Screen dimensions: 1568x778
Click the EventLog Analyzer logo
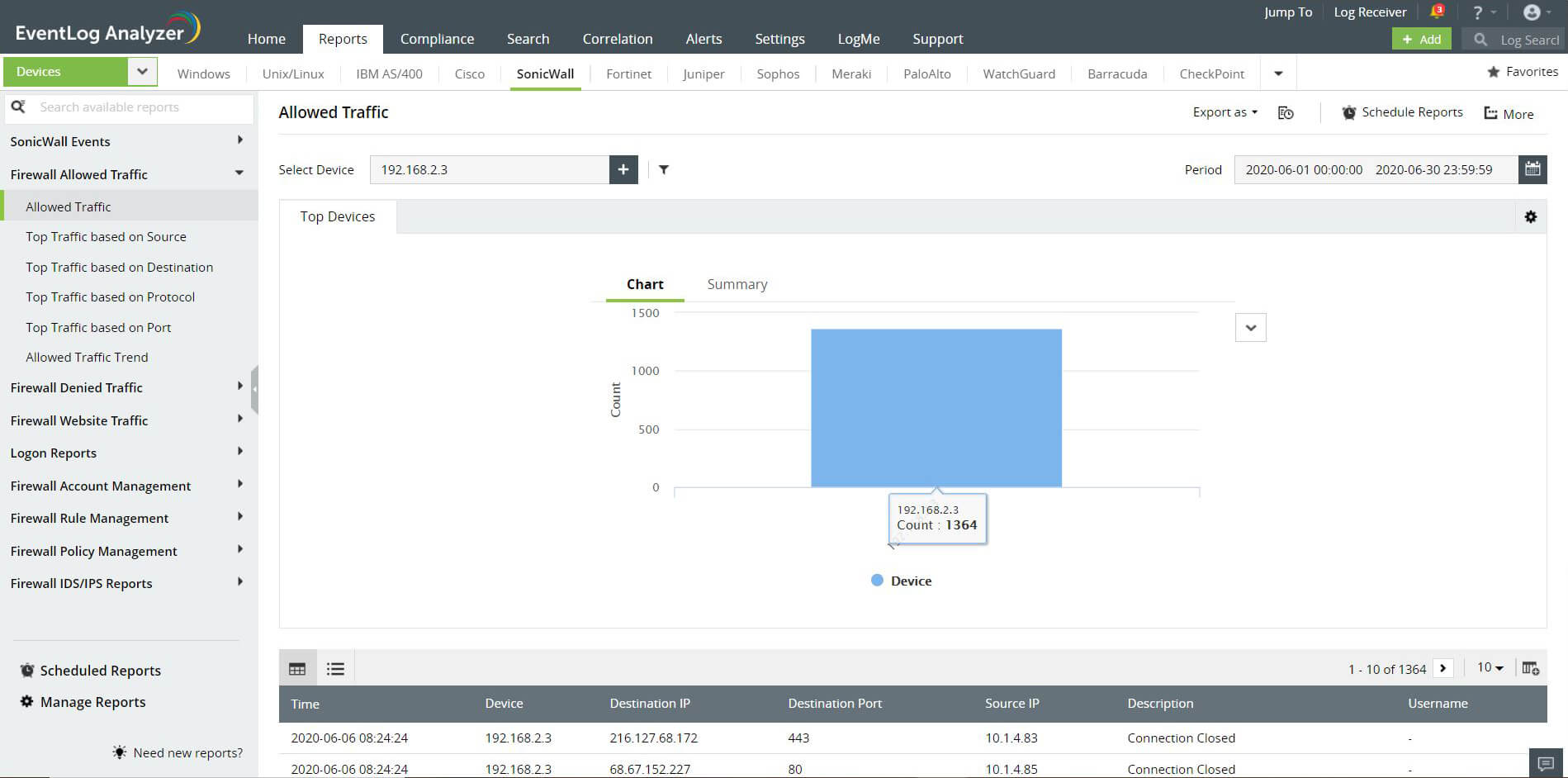107,29
